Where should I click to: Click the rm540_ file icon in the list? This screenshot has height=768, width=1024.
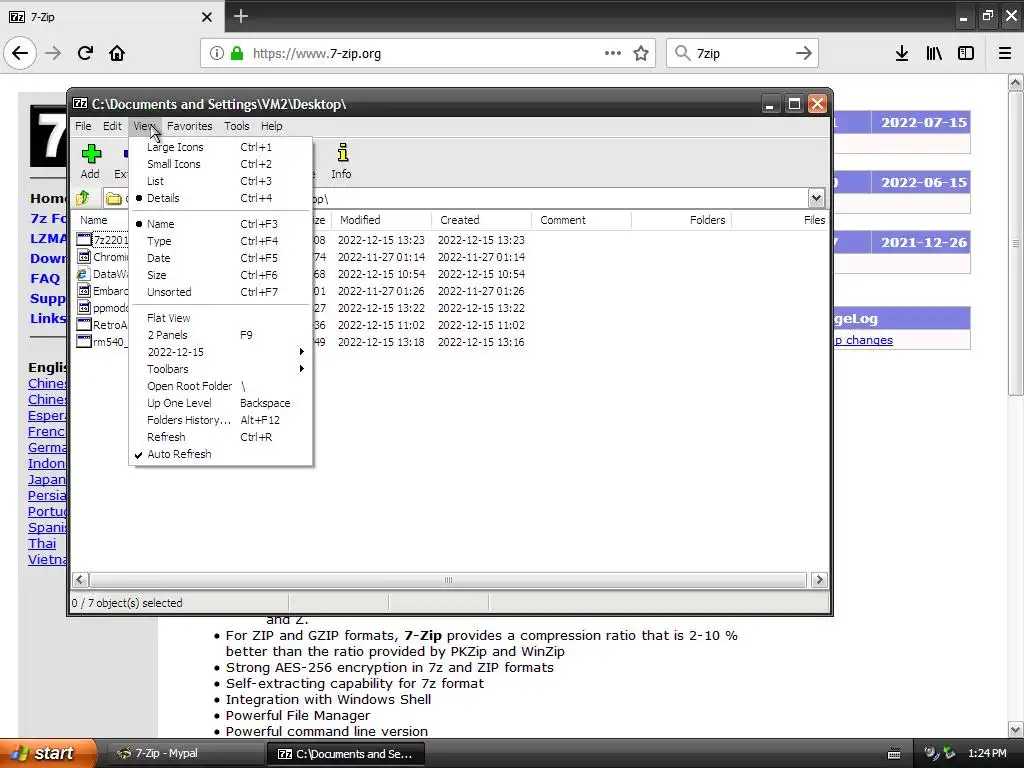pyautogui.click(x=84, y=342)
